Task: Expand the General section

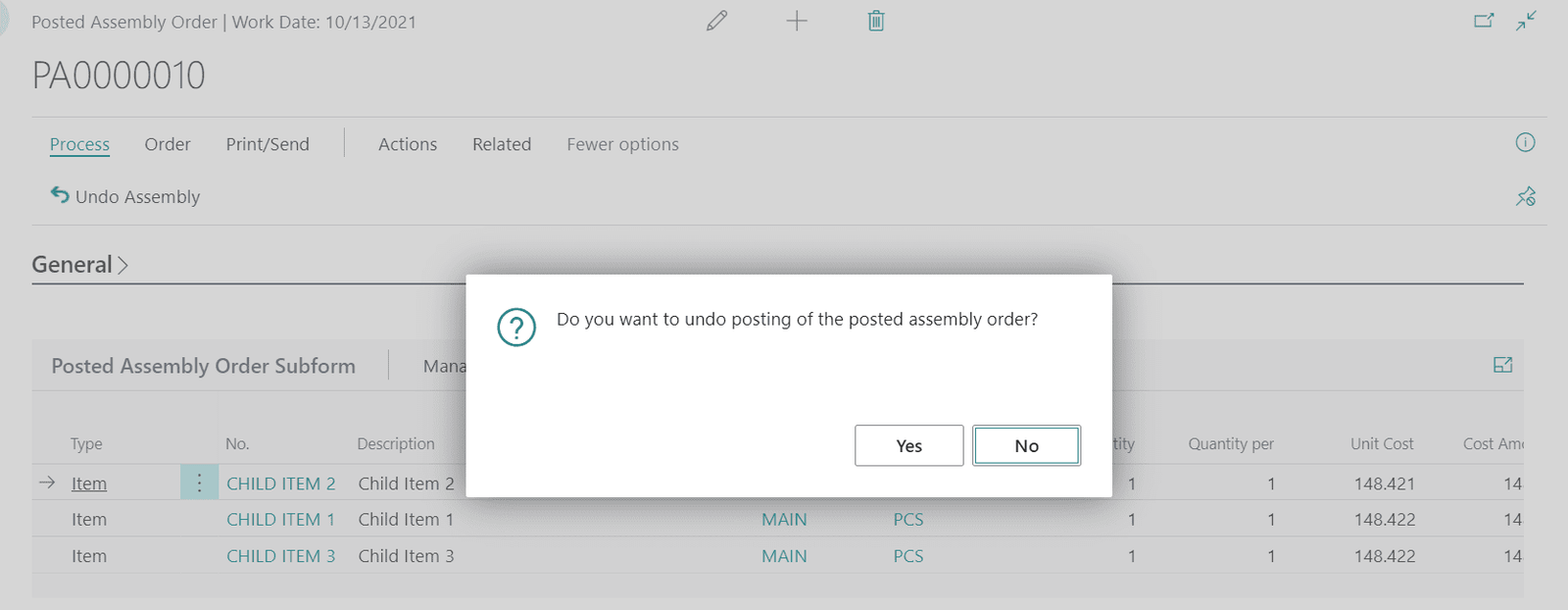Action: coord(80,265)
